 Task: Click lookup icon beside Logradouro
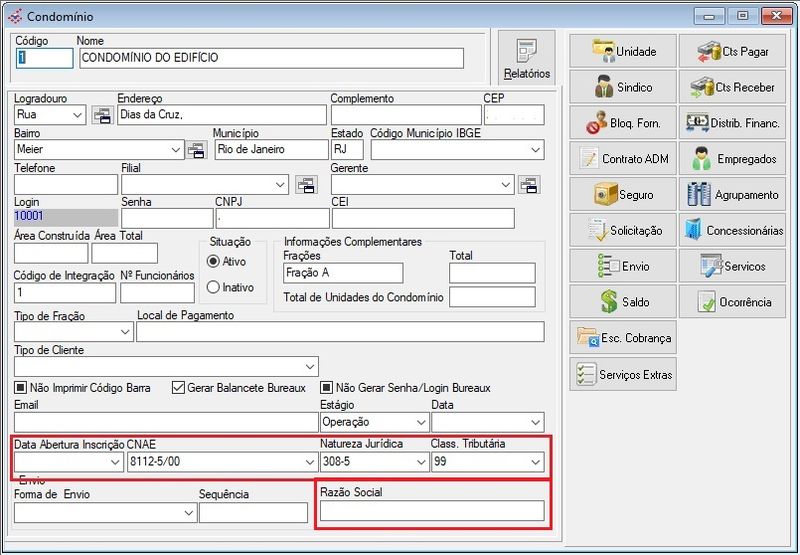coord(103,115)
